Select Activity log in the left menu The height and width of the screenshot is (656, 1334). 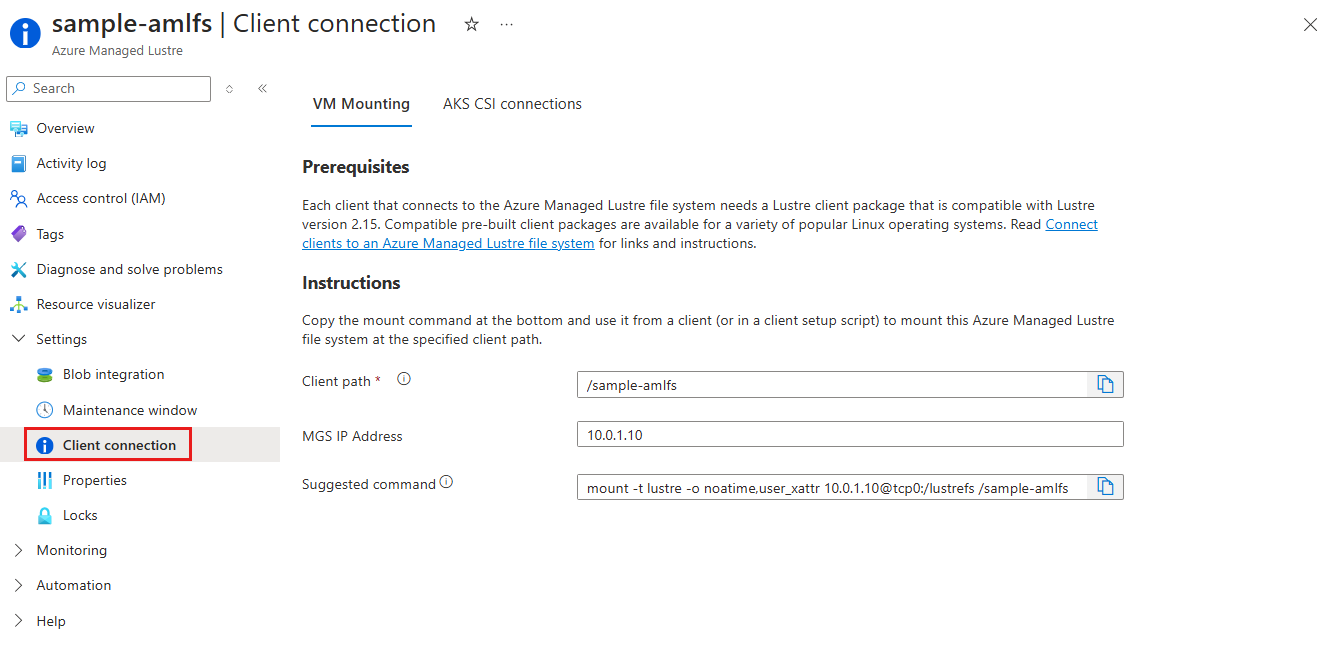point(69,163)
